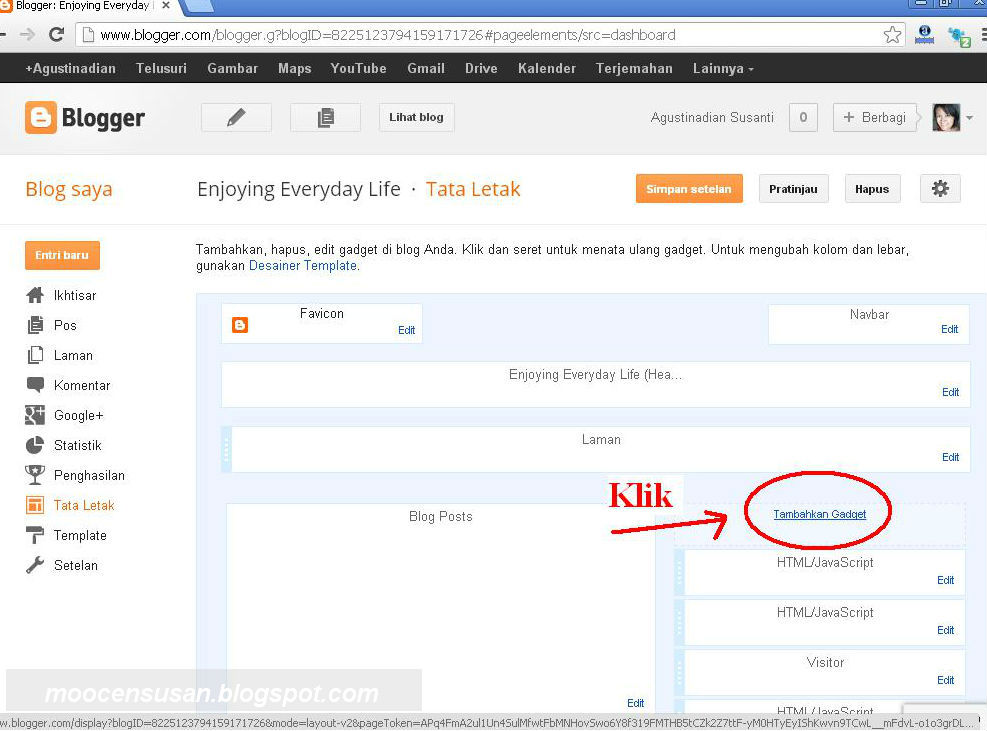This screenshot has width=987, height=731.
Task: Open YouTube in the Google bar
Action: point(358,69)
